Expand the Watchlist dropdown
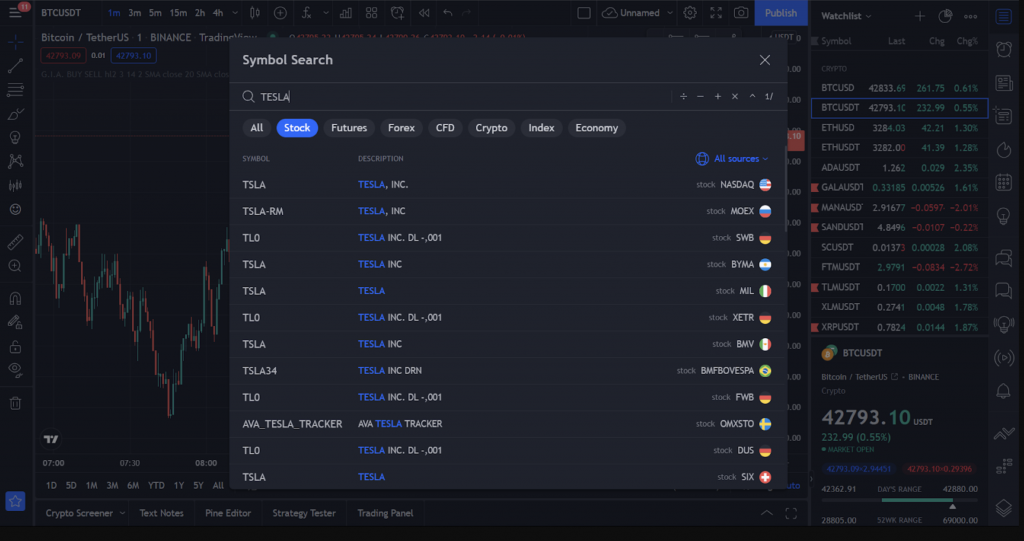The width and height of the screenshot is (1024, 541). (846, 16)
